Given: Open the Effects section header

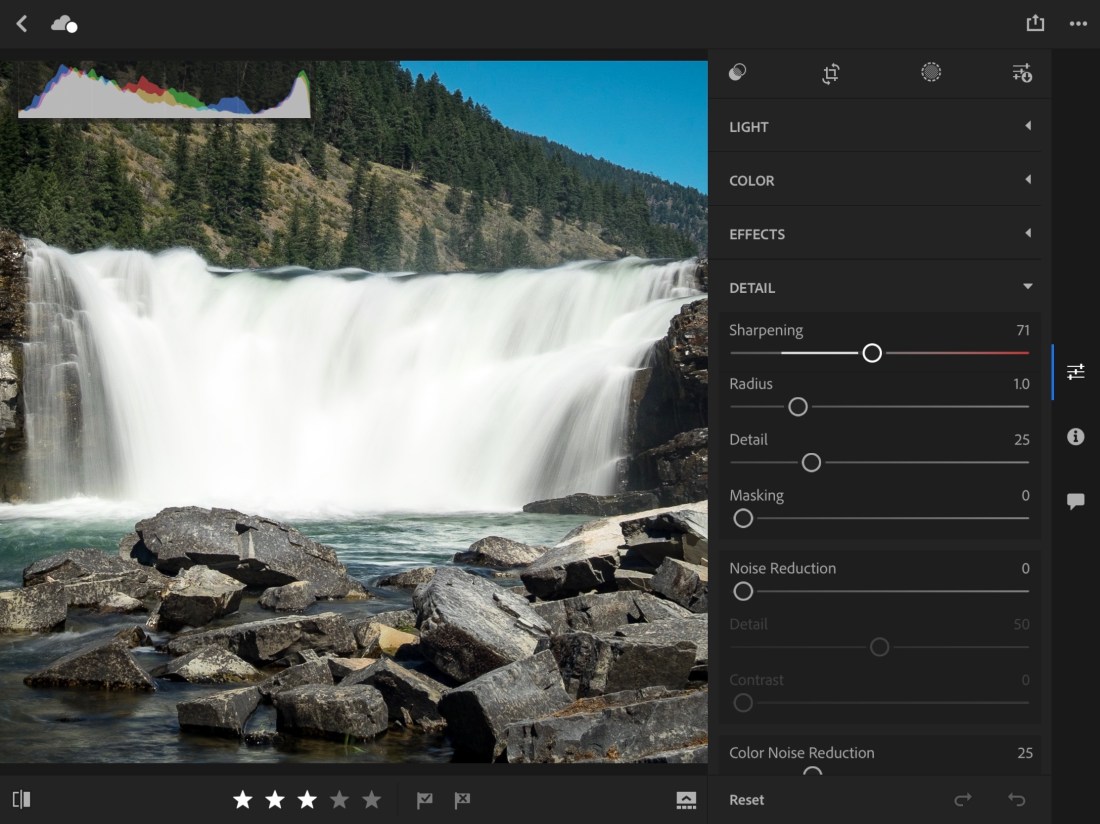Looking at the screenshot, I should 879,234.
